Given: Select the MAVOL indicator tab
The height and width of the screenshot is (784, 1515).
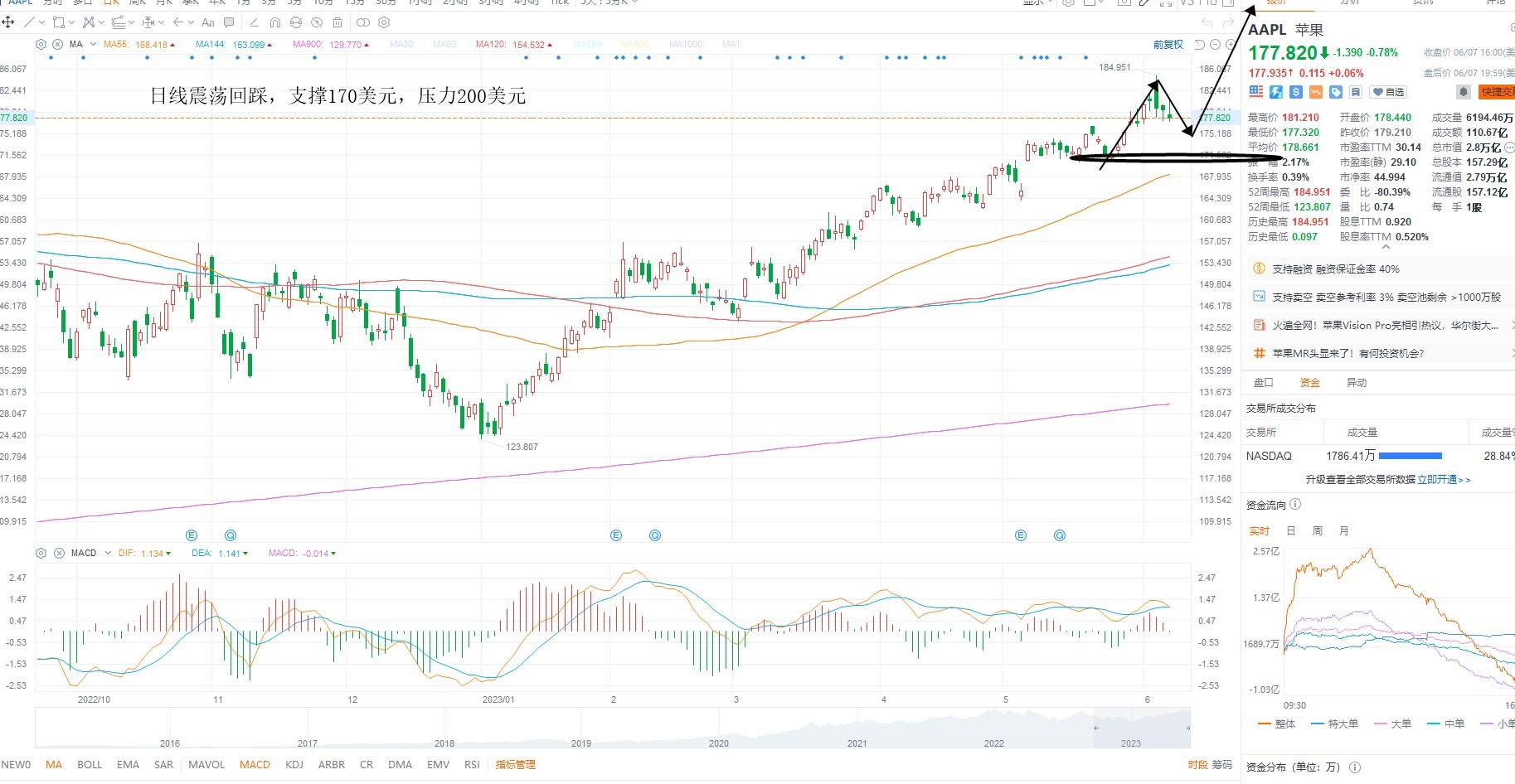Looking at the screenshot, I should 206,765.
